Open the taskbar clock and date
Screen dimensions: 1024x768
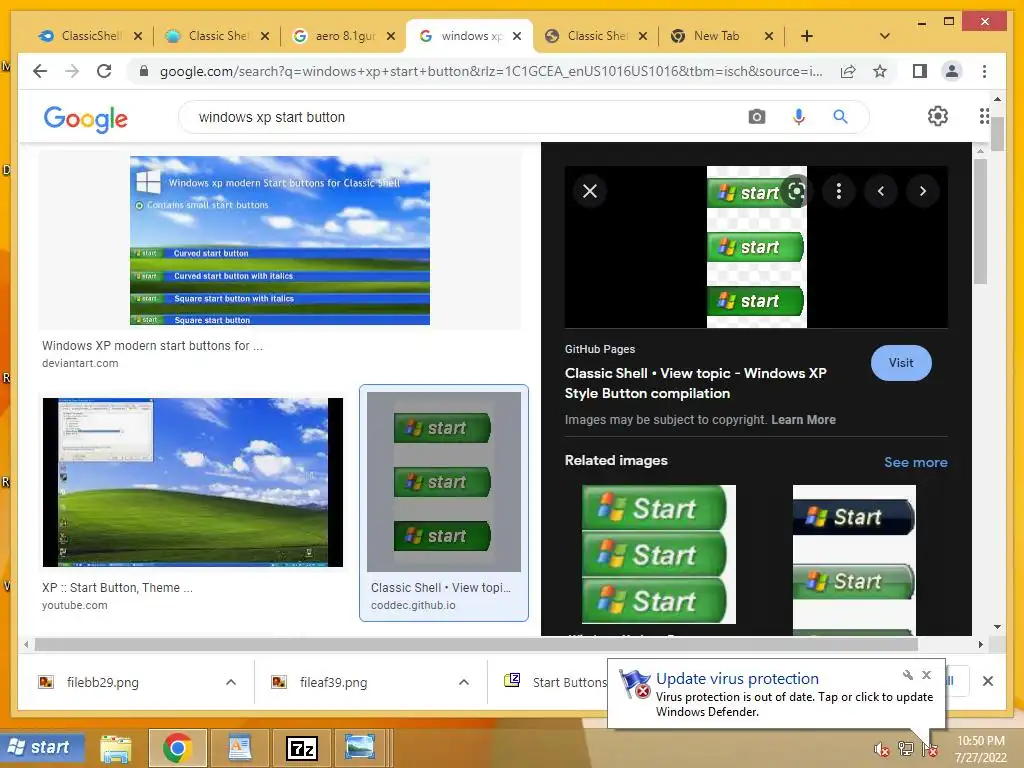[981, 749]
